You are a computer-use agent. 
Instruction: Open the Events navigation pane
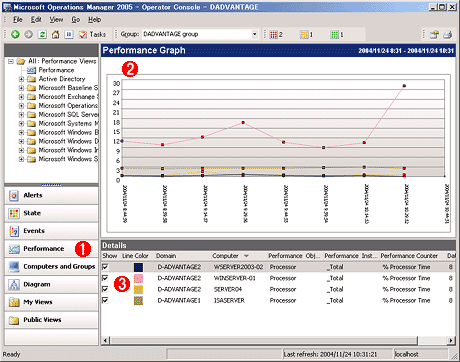click(x=51, y=231)
